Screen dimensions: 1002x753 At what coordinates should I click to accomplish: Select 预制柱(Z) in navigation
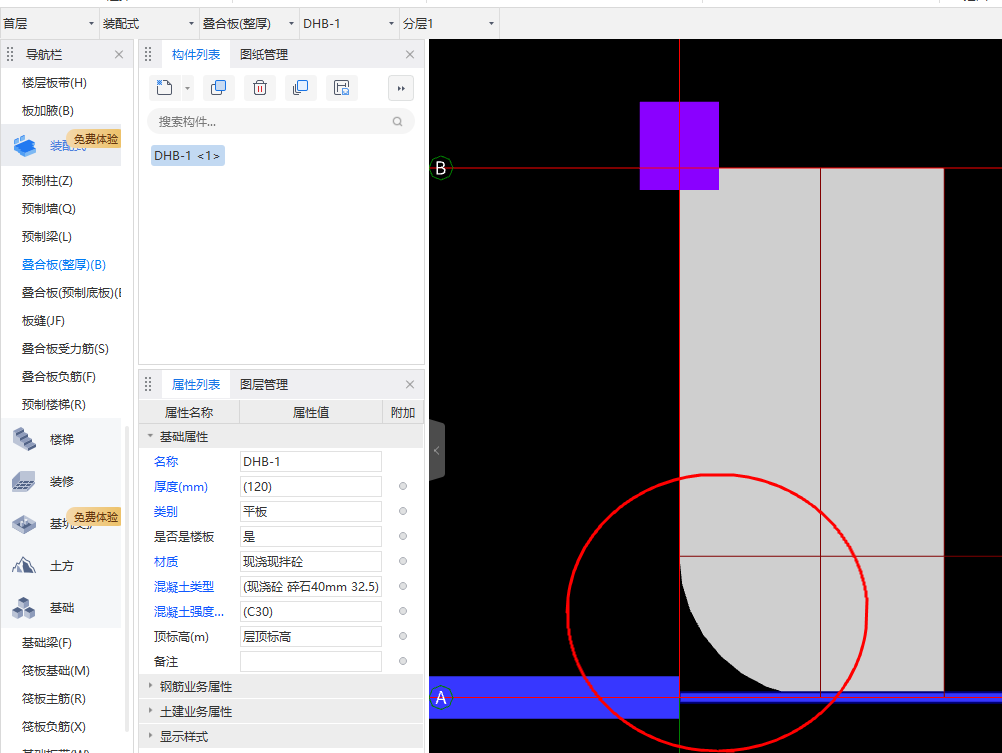pos(47,181)
